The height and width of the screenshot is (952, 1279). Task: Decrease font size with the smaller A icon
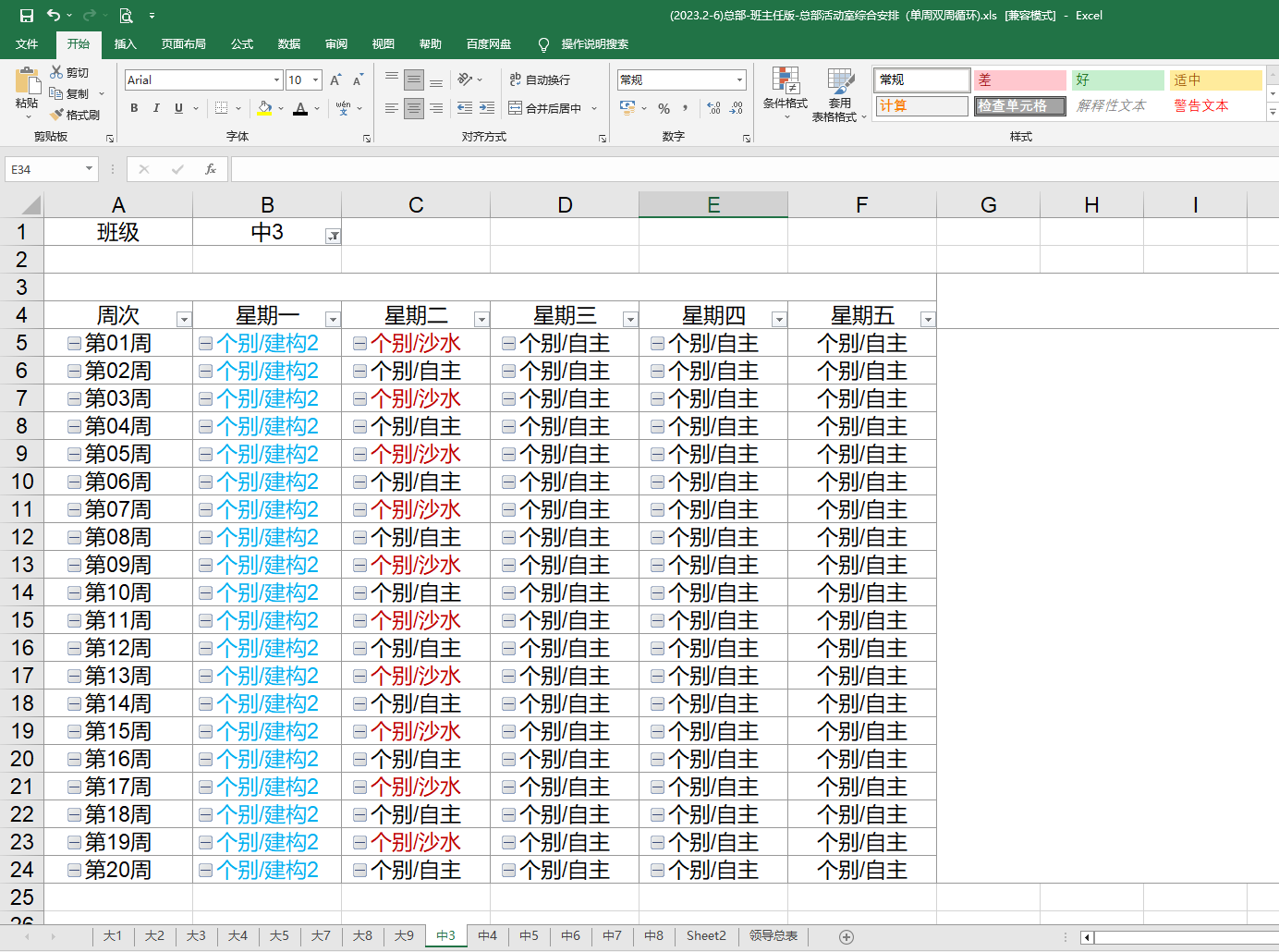click(x=358, y=80)
